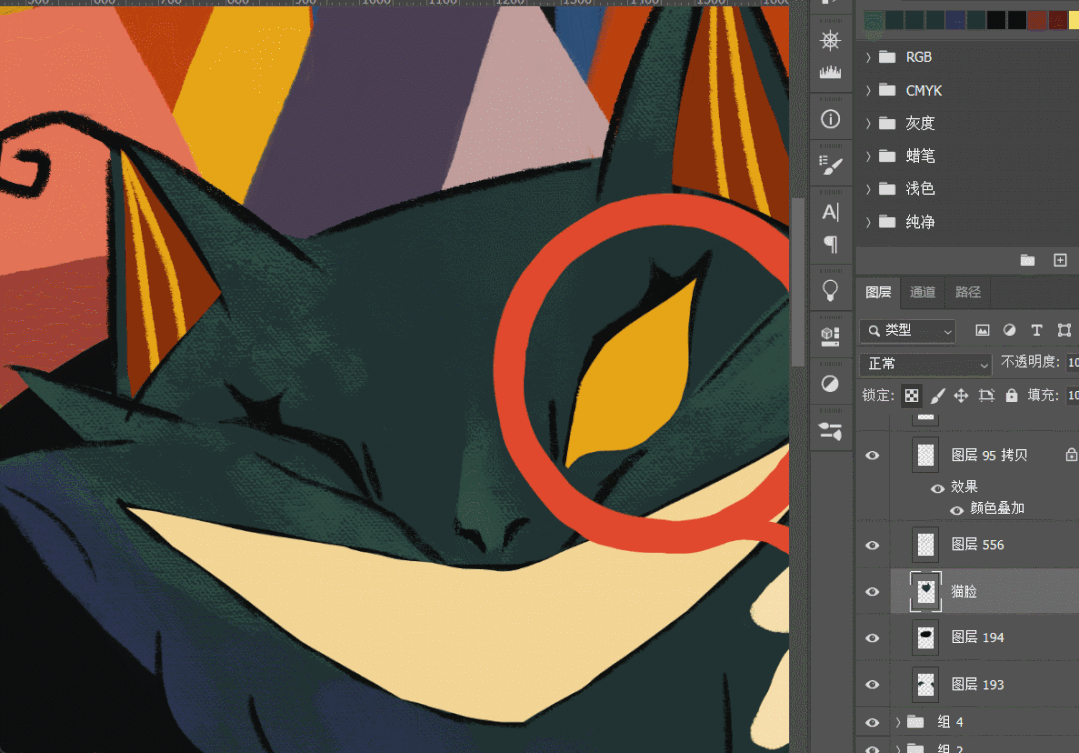The image size is (1079, 753).
Task: Switch to the 图层 tab
Action: tap(878, 293)
